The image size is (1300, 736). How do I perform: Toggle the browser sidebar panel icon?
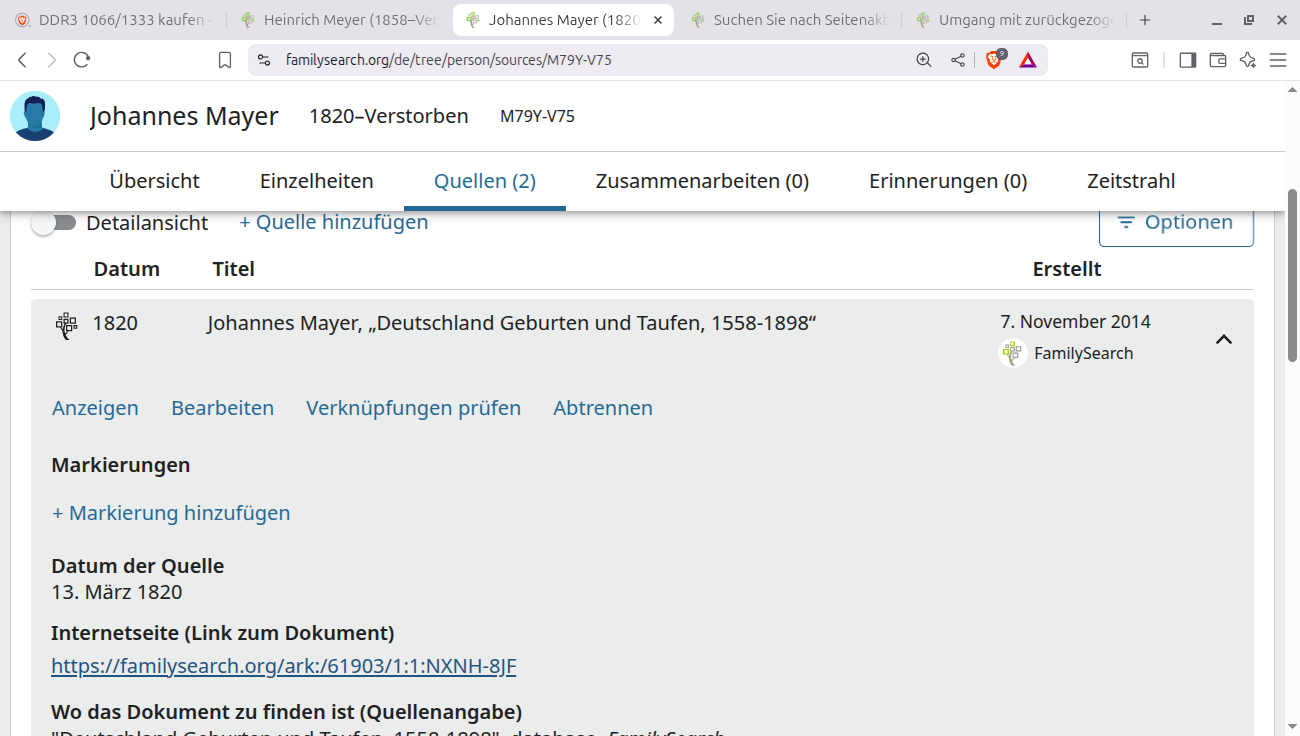point(1188,60)
